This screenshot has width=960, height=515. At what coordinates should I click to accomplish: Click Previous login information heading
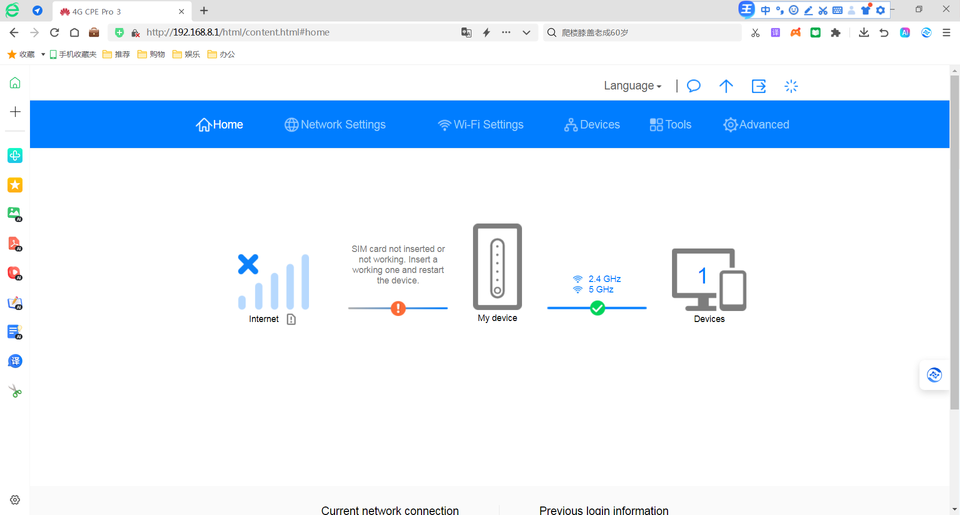pyautogui.click(x=604, y=510)
